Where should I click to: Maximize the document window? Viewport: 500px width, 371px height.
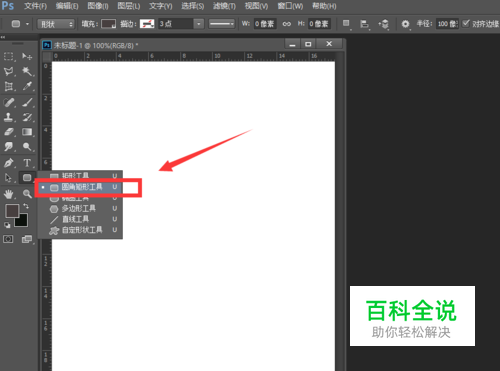point(308,44)
